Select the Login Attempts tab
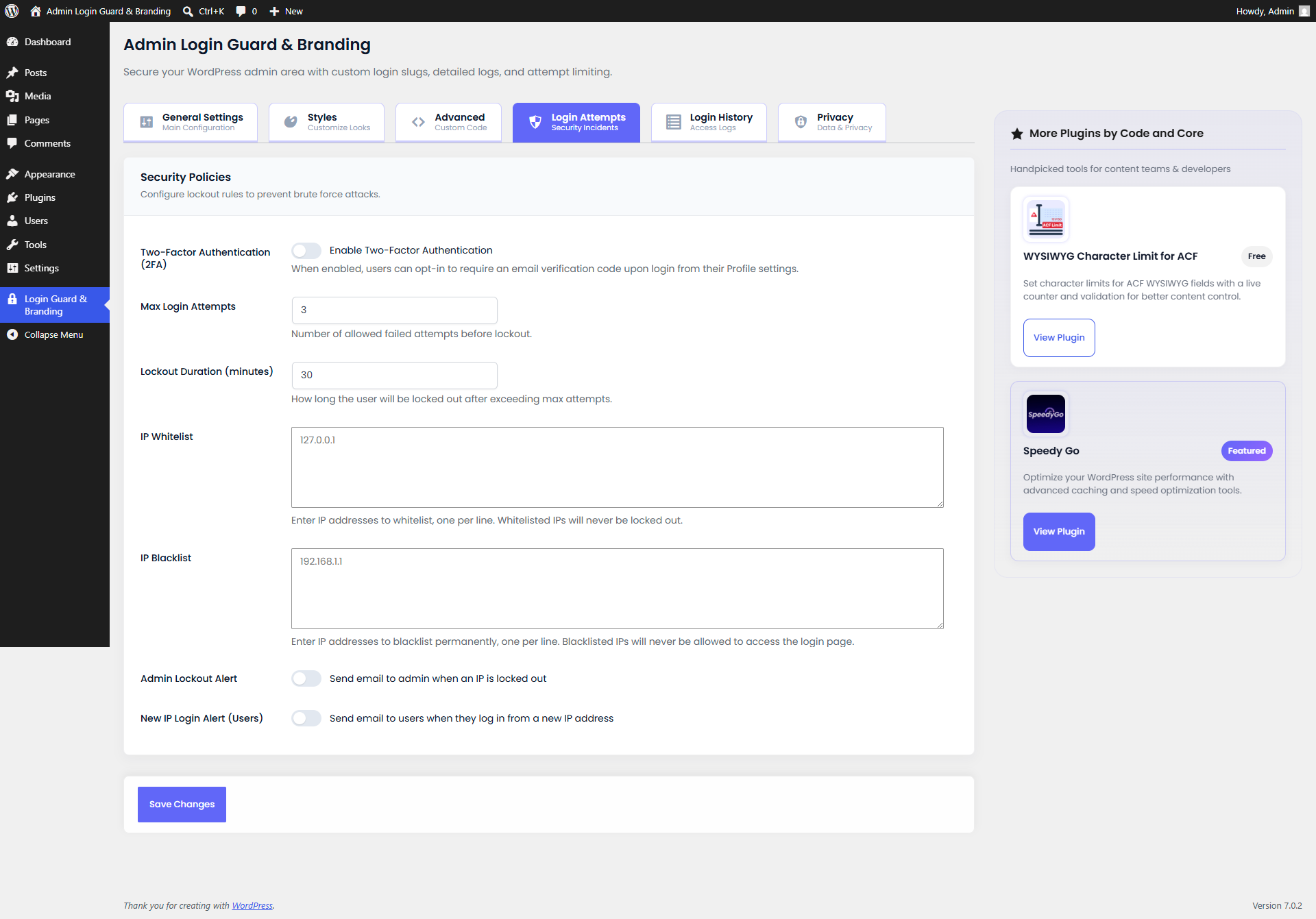The image size is (1316, 919). [576, 122]
